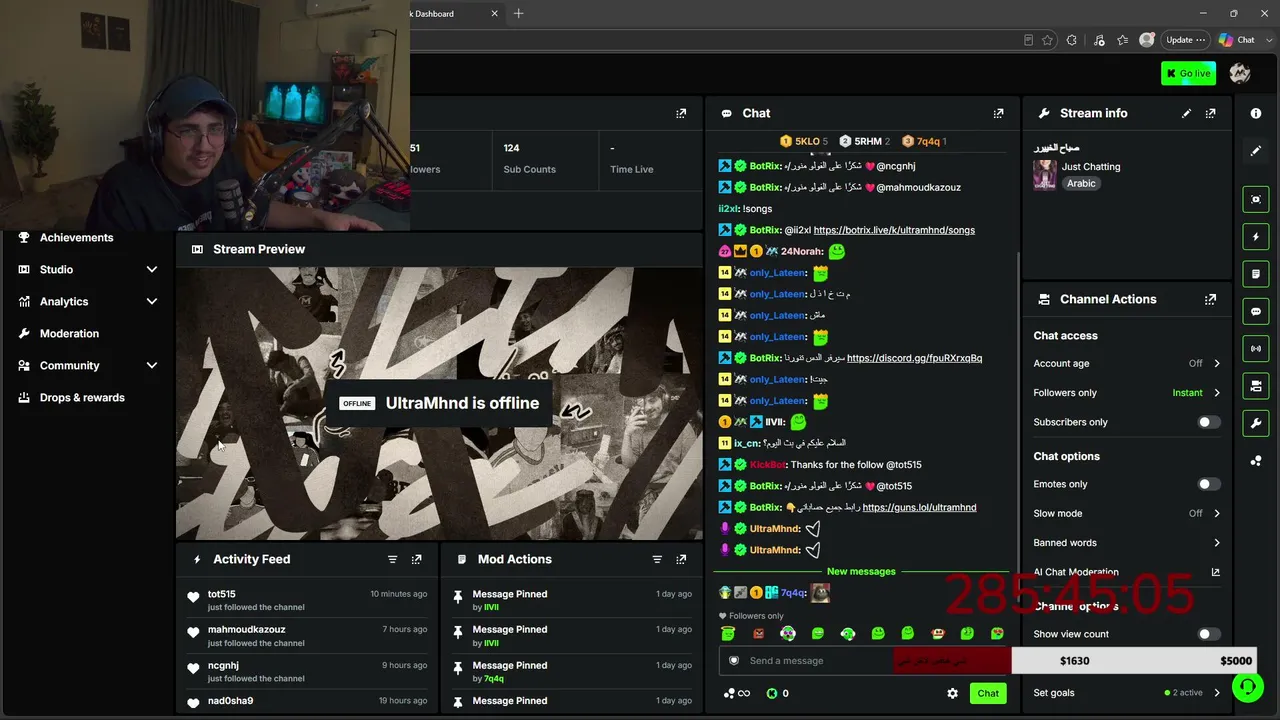Toggle the broadcast signal widget icon in sidebar
This screenshot has width=1280, height=720.
pyautogui.click(x=1256, y=348)
